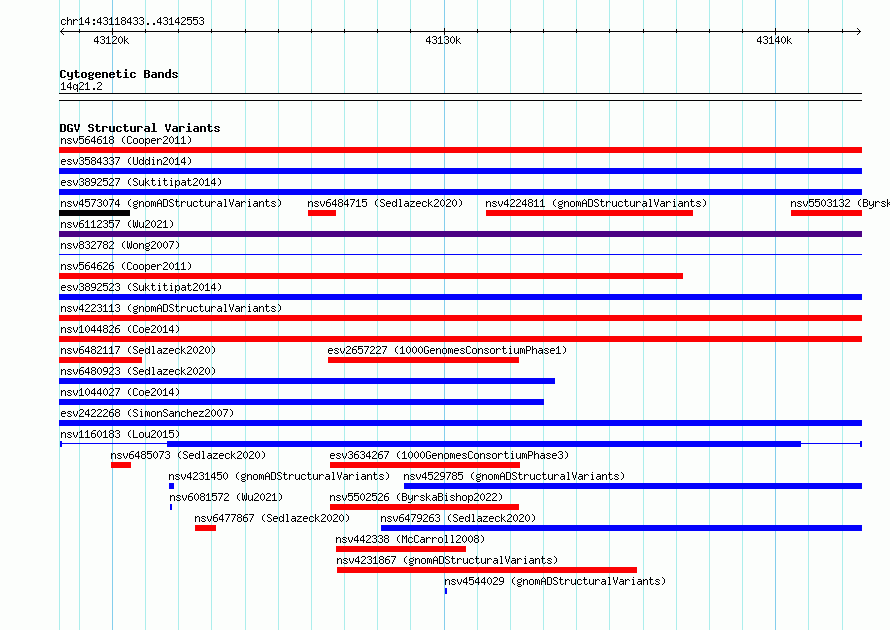Open the esv2657227 1000Genomes Phase1 label
Screen dimensions: 890x630
(447, 350)
